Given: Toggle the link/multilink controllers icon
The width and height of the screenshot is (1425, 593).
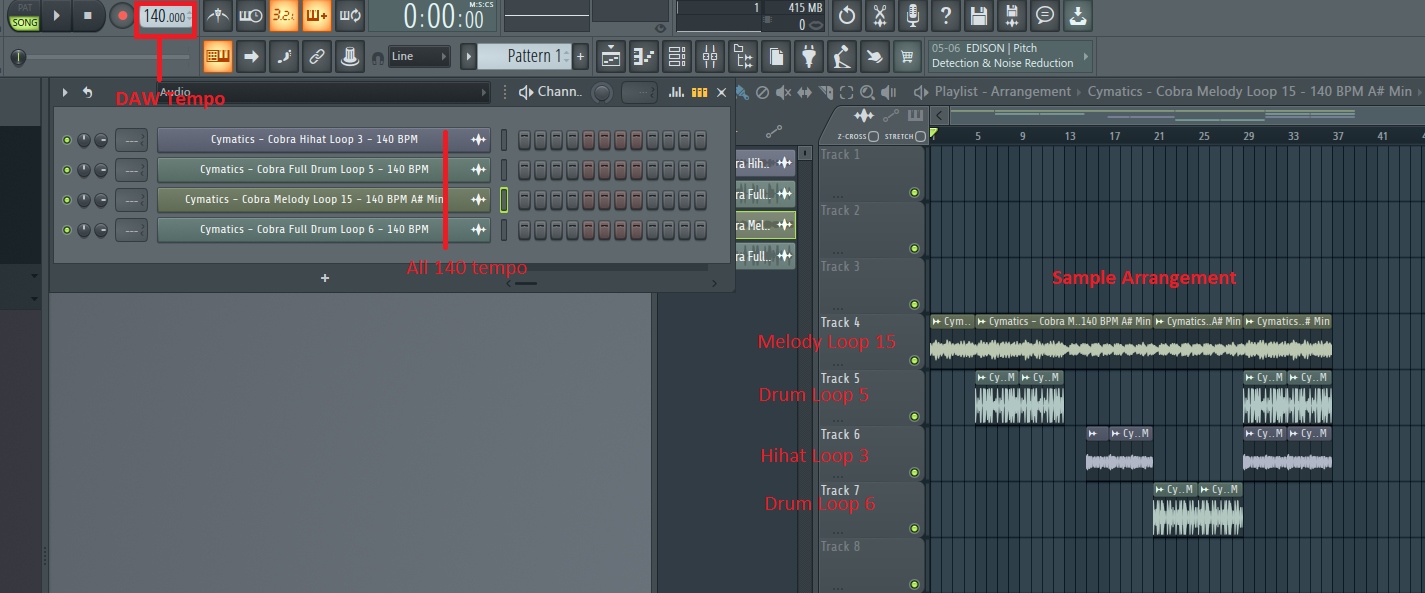Looking at the screenshot, I should pyautogui.click(x=317, y=56).
